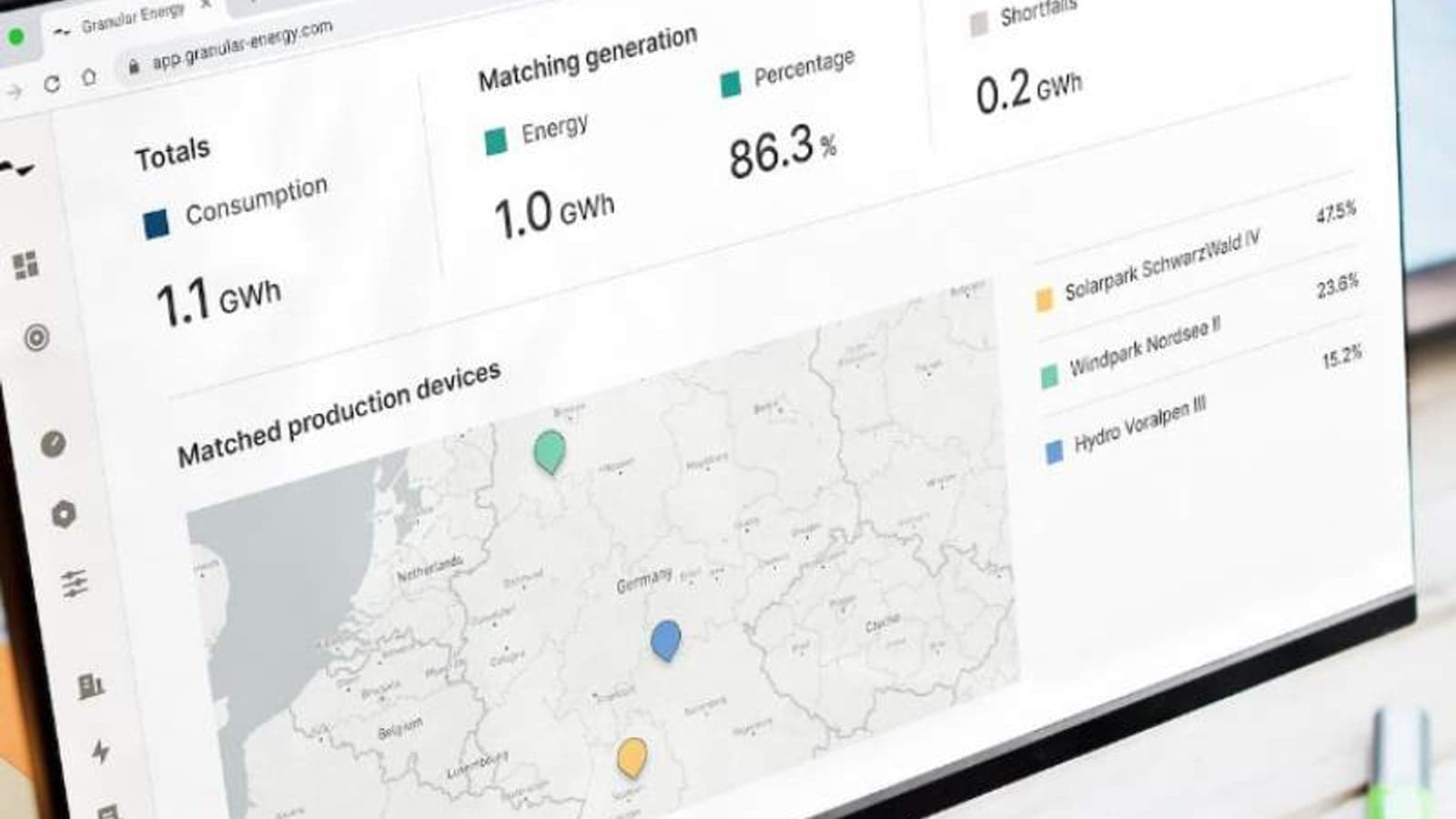The image size is (1456, 819).
Task: Click the building icon in sidebar
Action: pos(91,684)
